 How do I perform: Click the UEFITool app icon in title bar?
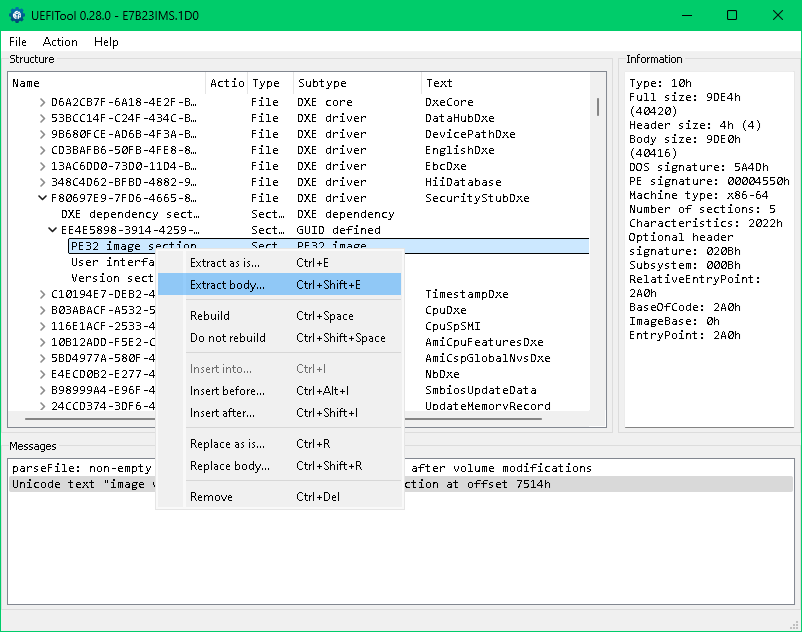pos(17,15)
